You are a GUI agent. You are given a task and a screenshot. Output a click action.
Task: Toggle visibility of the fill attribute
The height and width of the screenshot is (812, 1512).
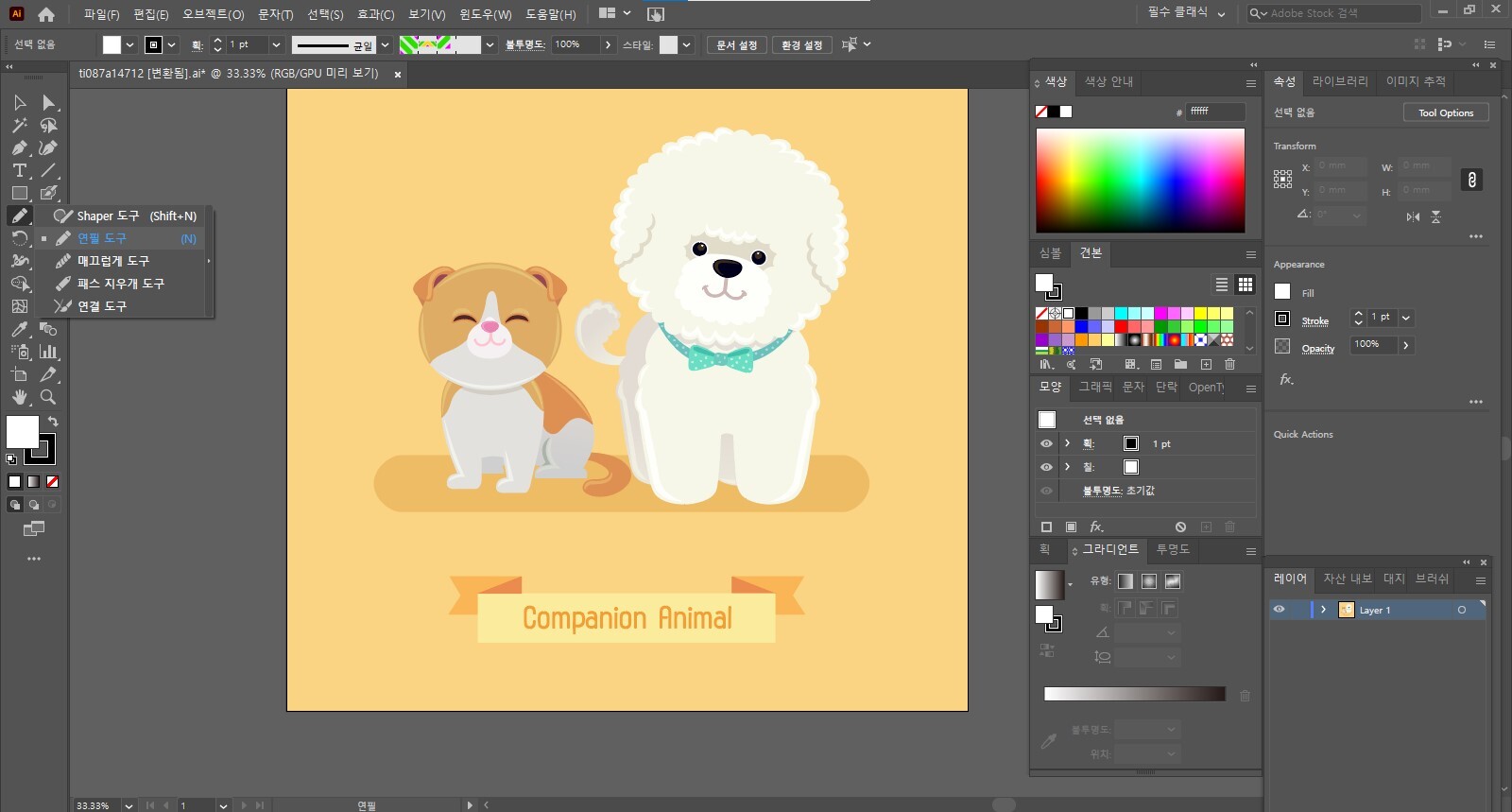1046,467
